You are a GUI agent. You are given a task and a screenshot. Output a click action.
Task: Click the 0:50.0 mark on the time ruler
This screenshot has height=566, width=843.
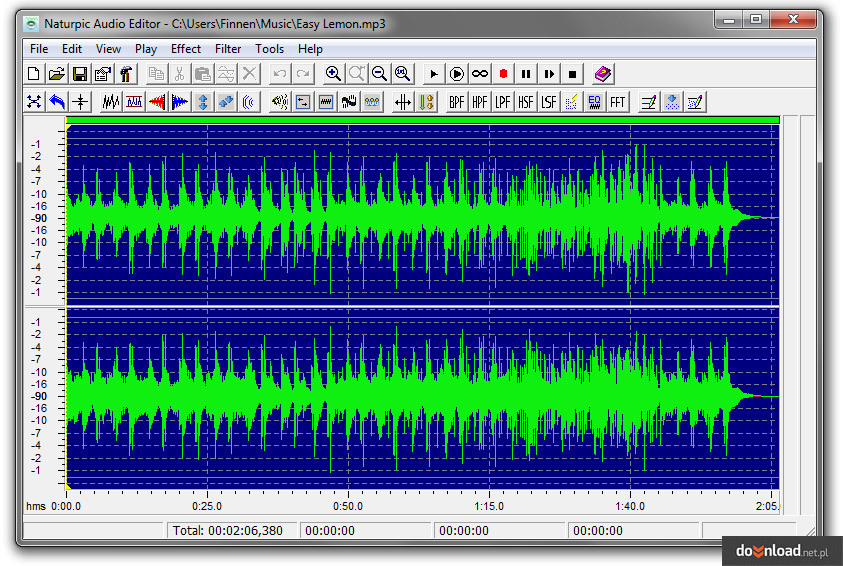(x=348, y=506)
